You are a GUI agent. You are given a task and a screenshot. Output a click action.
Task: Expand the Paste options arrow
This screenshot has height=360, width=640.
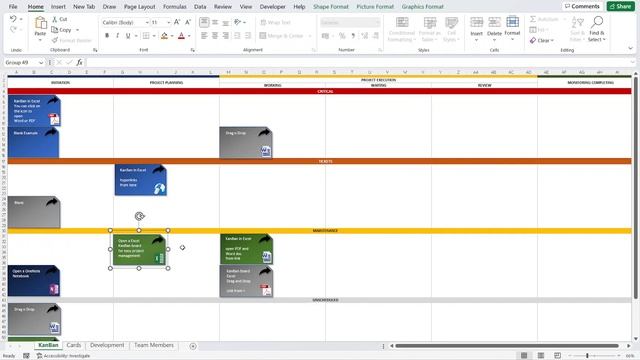(40, 40)
